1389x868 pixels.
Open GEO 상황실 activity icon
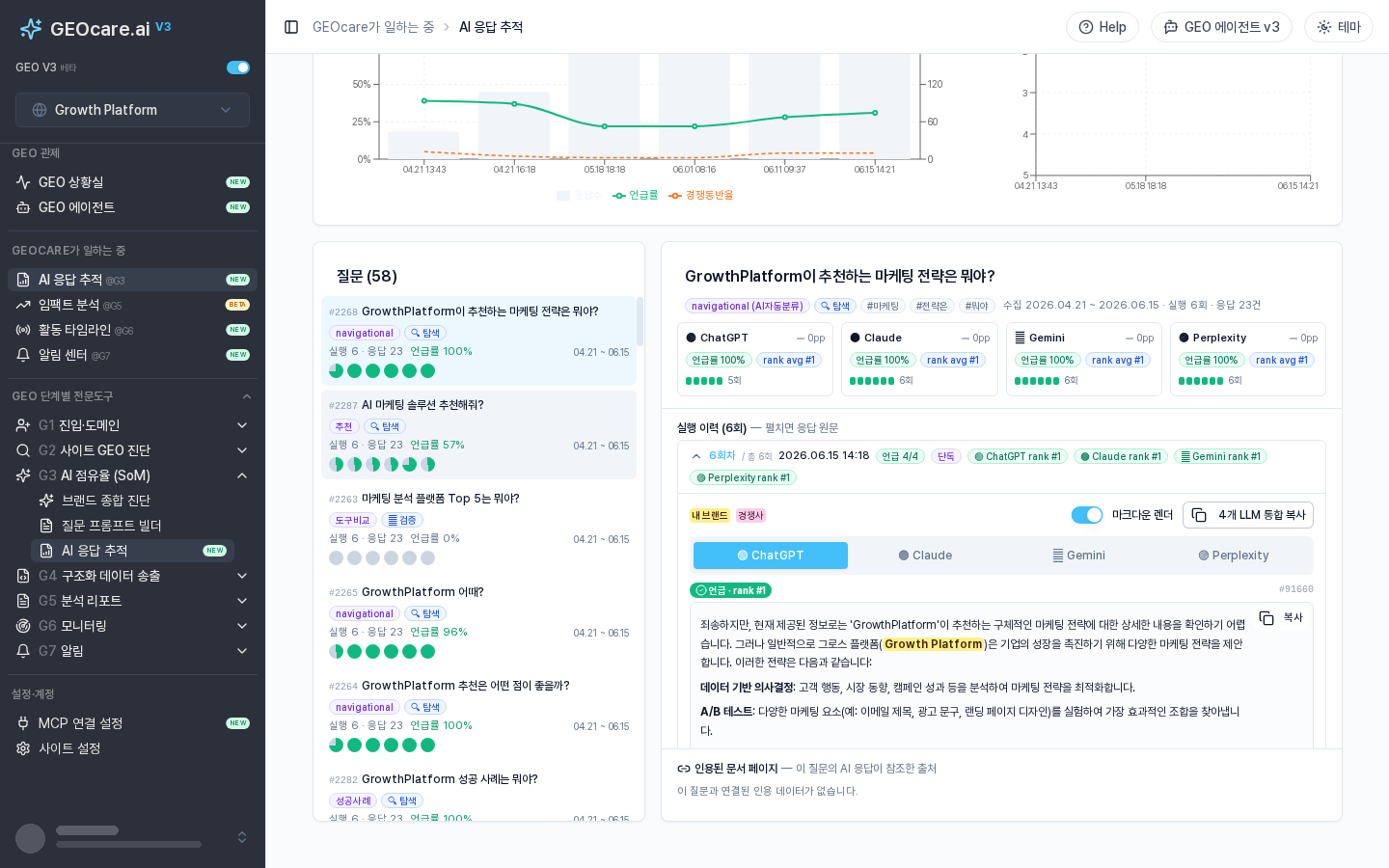click(x=23, y=182)
